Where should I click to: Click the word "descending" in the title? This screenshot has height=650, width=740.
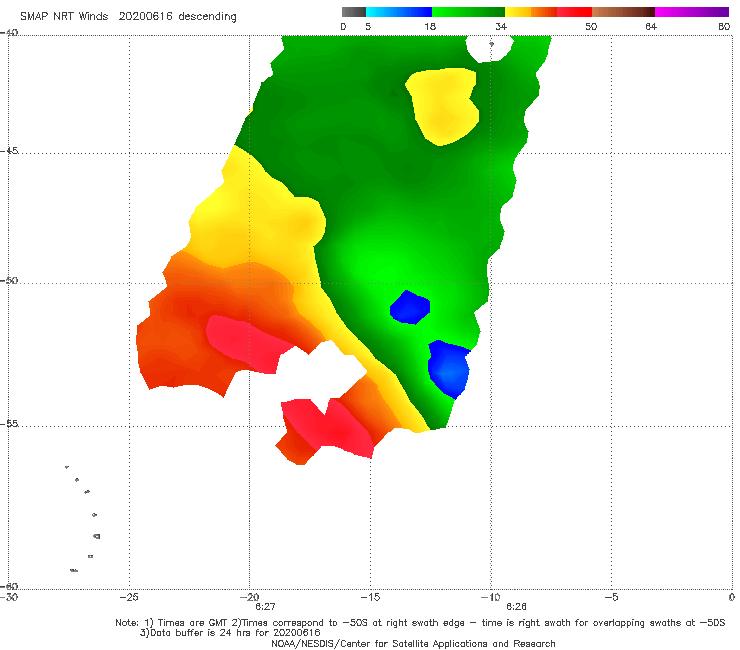coord(208,17)
